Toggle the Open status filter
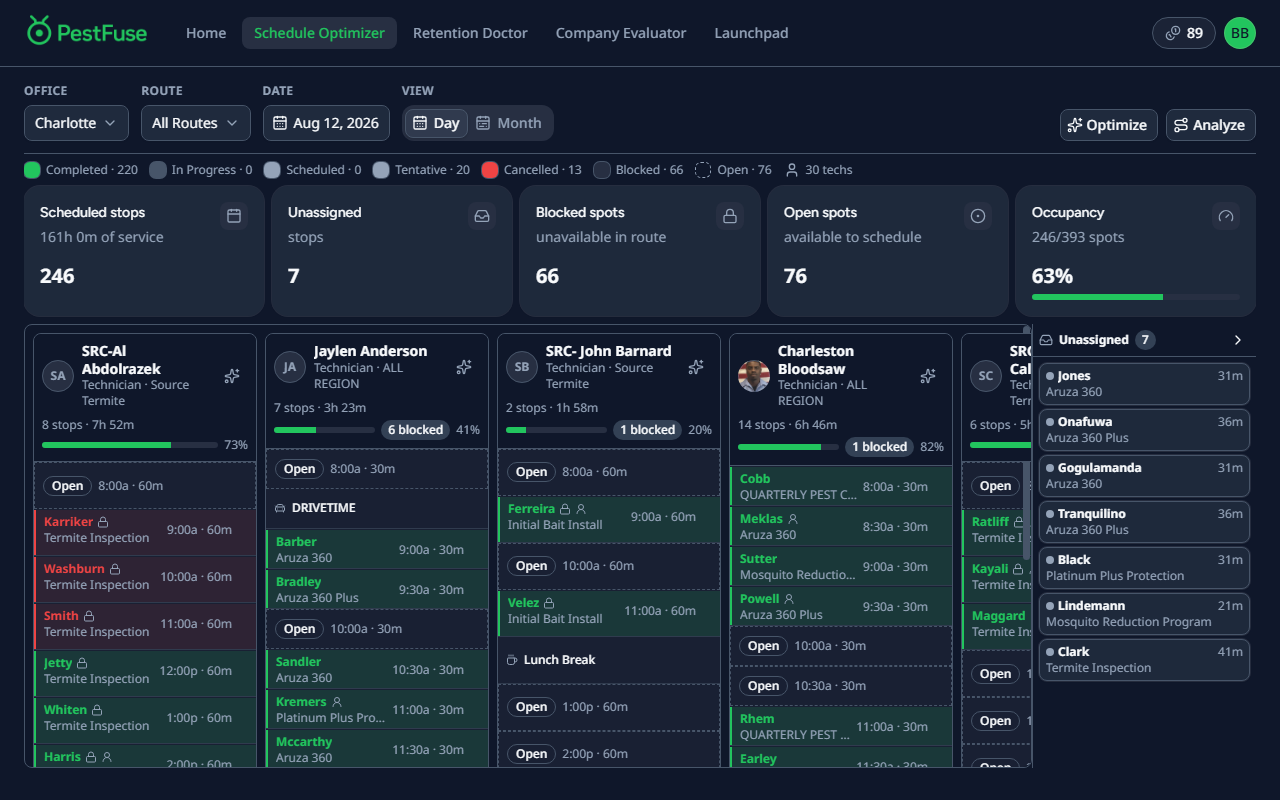This screenshot has width=1280, height=800. [x=734, y=170]
